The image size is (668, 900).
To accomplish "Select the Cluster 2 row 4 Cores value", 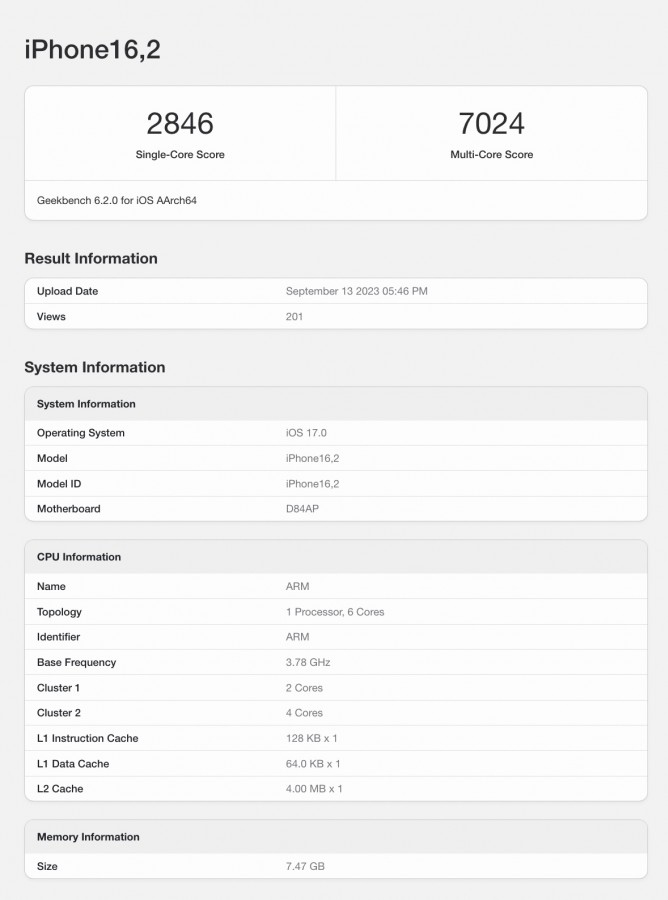I will click(x=304, y=713).
